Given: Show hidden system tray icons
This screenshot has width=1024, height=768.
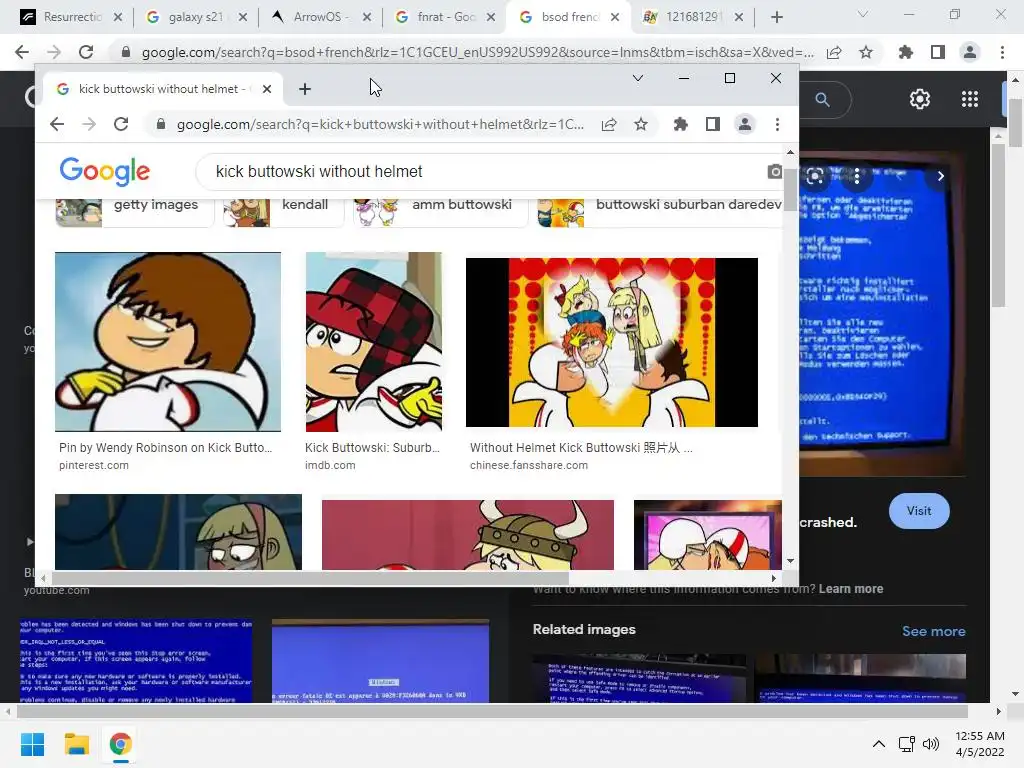Looking at the screenshot, I should (879, 744).
